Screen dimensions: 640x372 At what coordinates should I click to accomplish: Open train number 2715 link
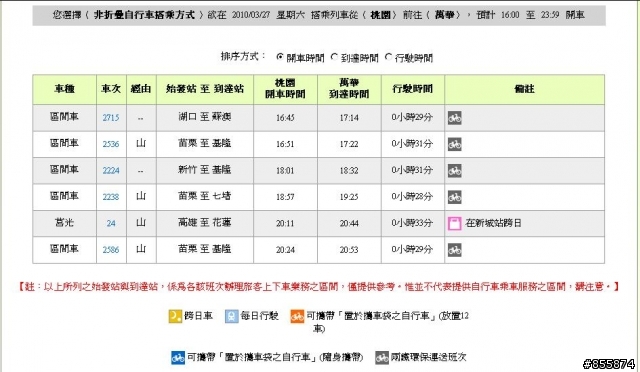click(x=111, y=118)
